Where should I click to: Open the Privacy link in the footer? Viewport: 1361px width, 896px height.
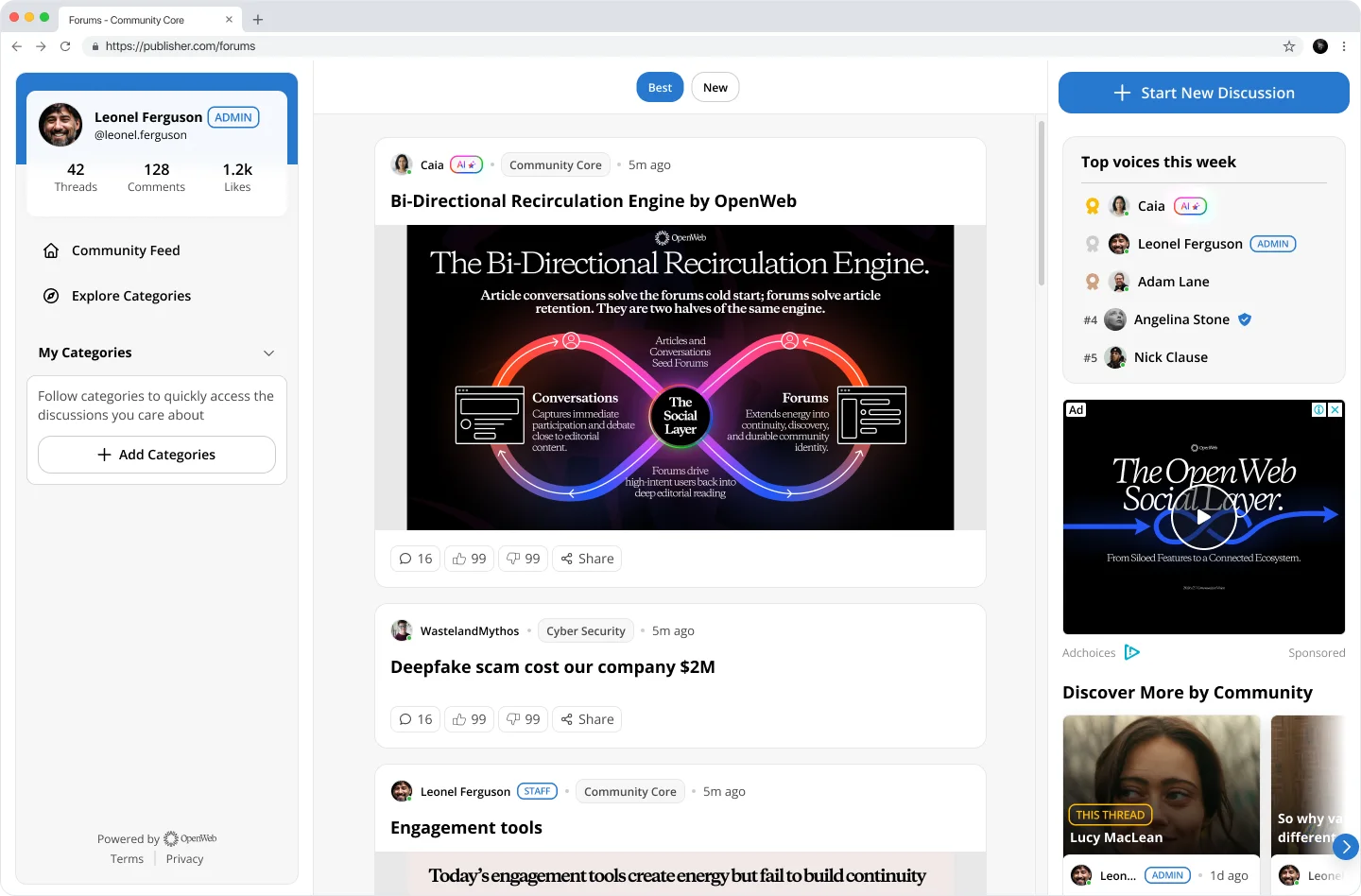(184, 859)
